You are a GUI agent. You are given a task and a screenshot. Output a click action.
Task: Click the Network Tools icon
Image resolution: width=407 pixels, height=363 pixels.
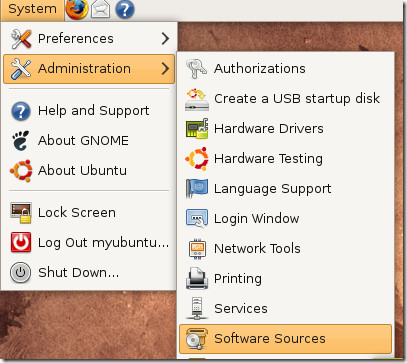coord(197,249)
